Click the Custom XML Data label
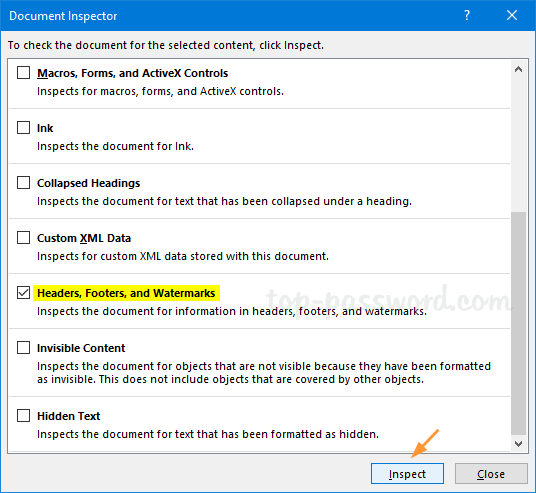This screenshot has height=493, width=536. pyautogui.click(x=84, y=238)
